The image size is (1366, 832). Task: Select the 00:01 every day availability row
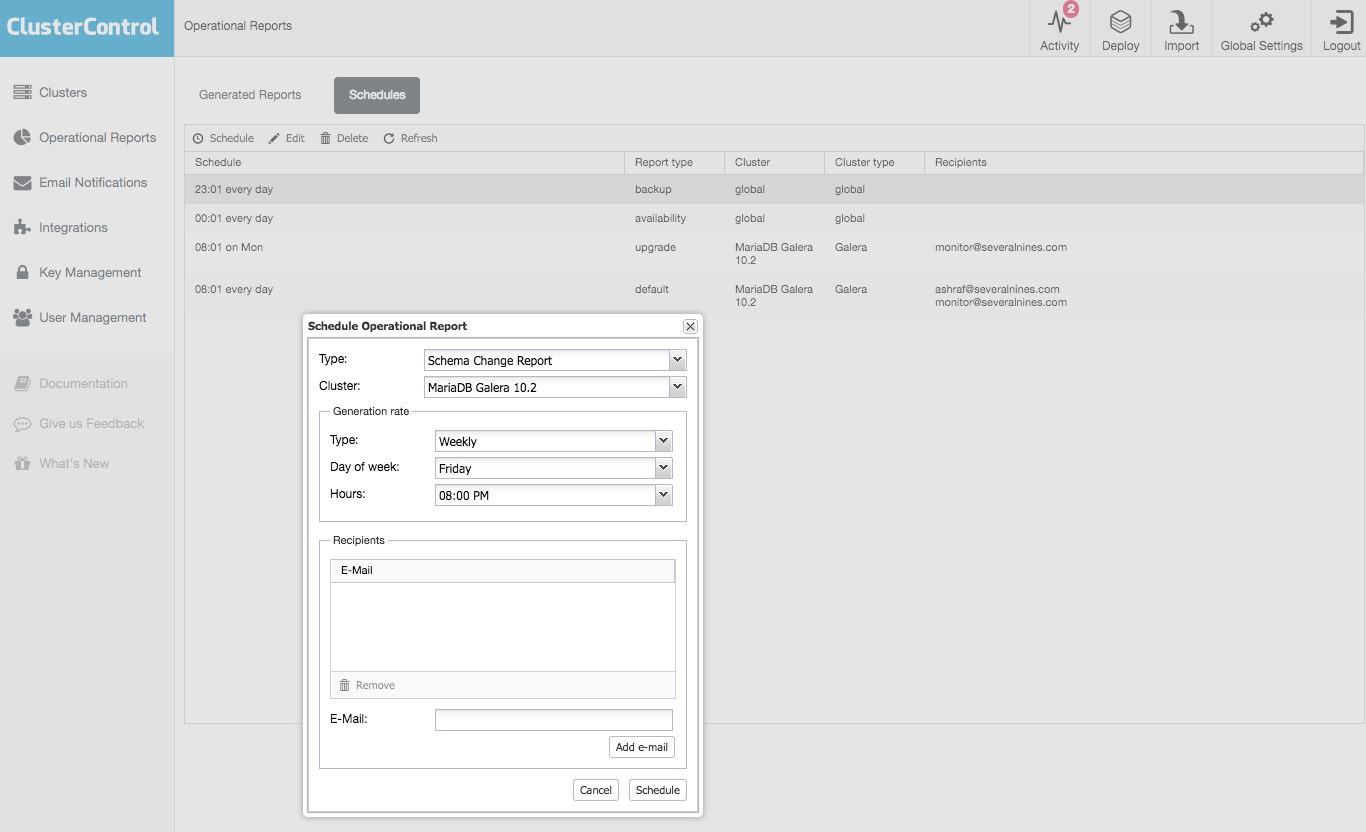point(774,218)
